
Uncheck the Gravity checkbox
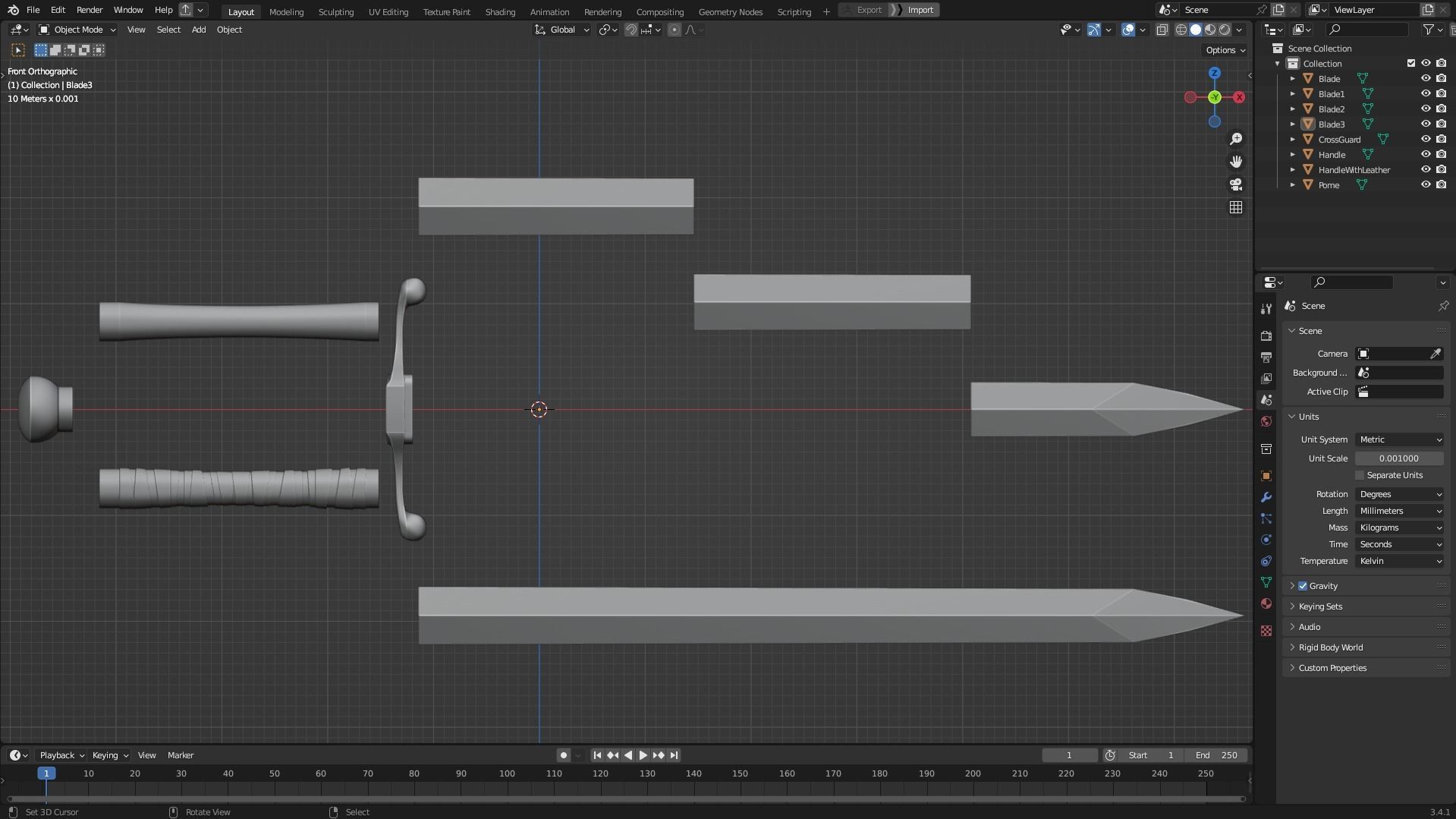click(x=1303, y=586)
